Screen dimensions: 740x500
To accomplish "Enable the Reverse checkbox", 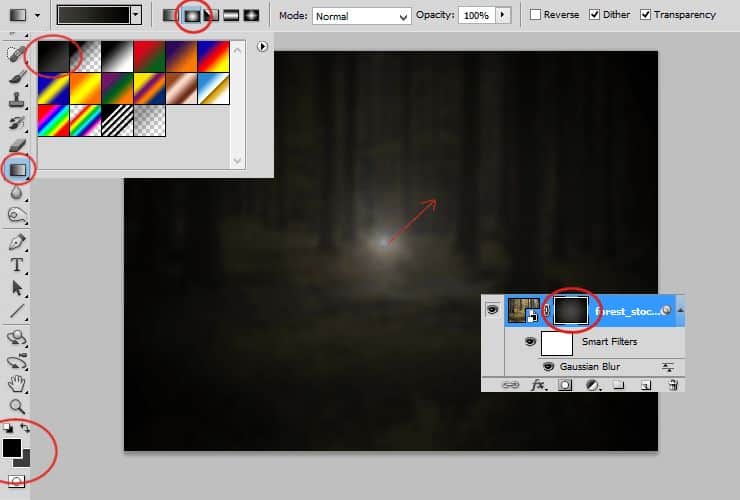I will pyautogui.click(x=536, y=15).
